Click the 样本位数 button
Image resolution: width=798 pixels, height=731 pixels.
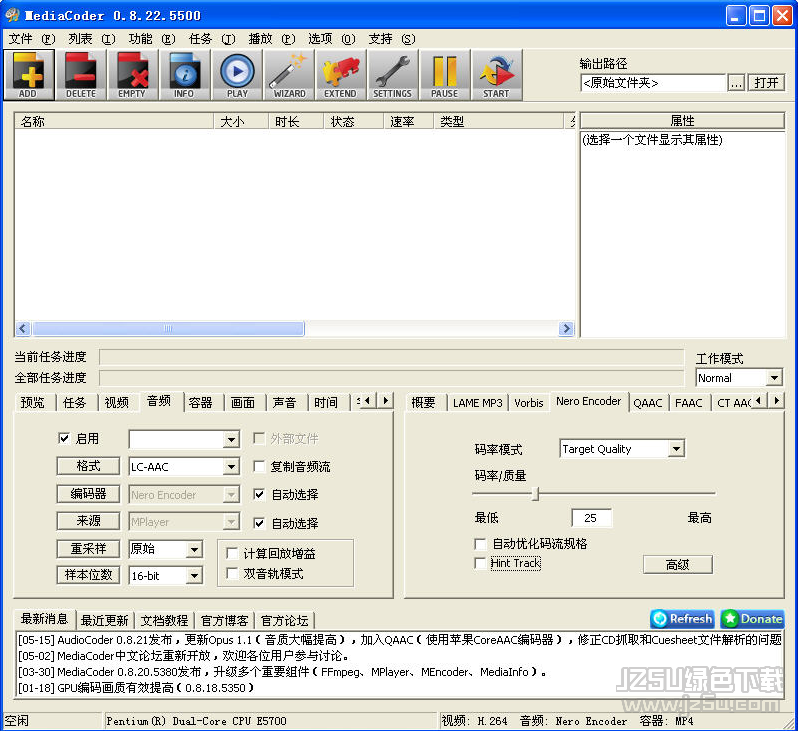click(x=88, y=575)
